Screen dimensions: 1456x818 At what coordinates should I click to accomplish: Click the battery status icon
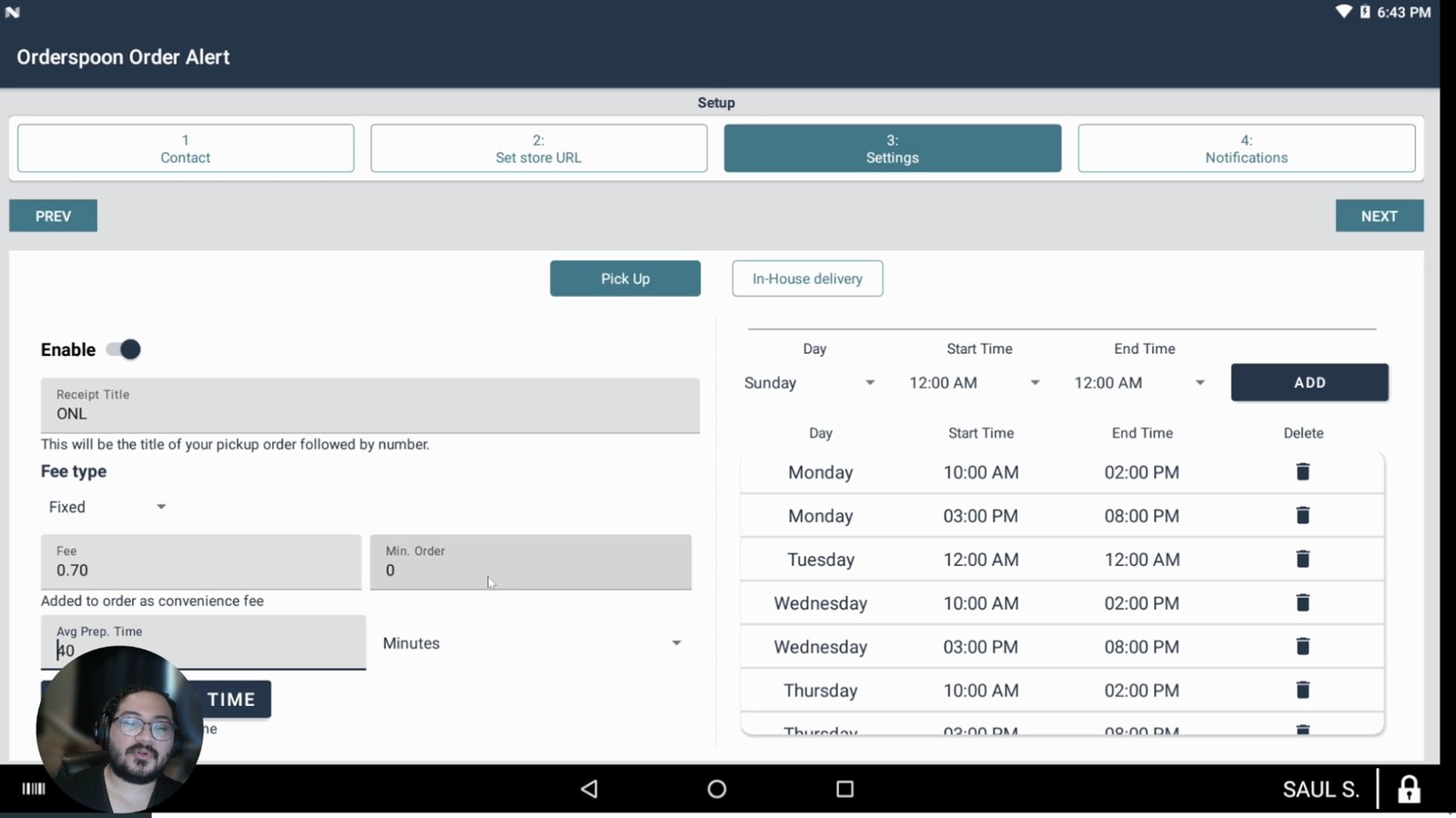point(1365,12)
